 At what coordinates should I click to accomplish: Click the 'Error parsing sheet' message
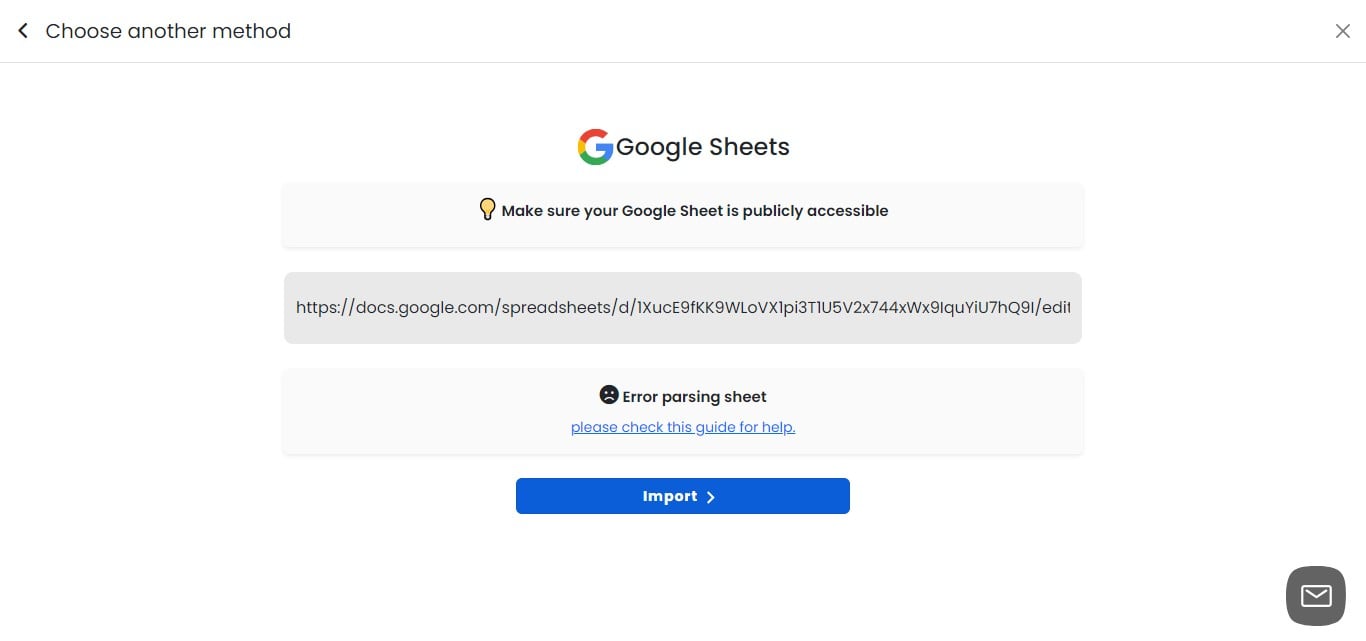694,396
